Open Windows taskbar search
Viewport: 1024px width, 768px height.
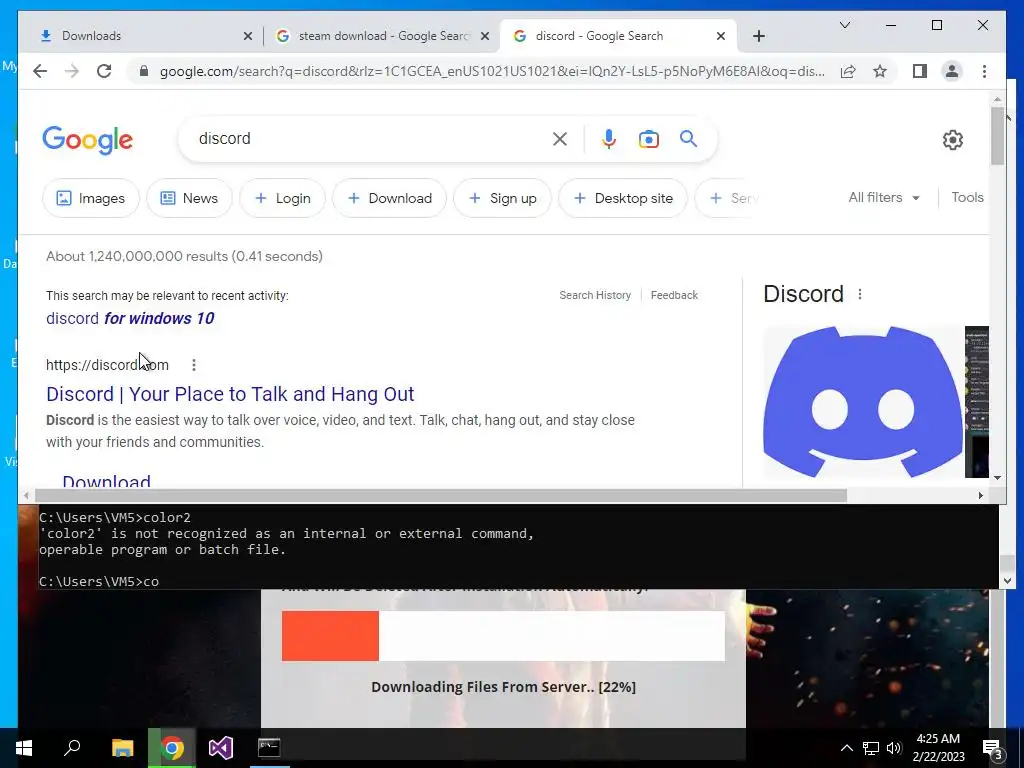pos(72,748)
